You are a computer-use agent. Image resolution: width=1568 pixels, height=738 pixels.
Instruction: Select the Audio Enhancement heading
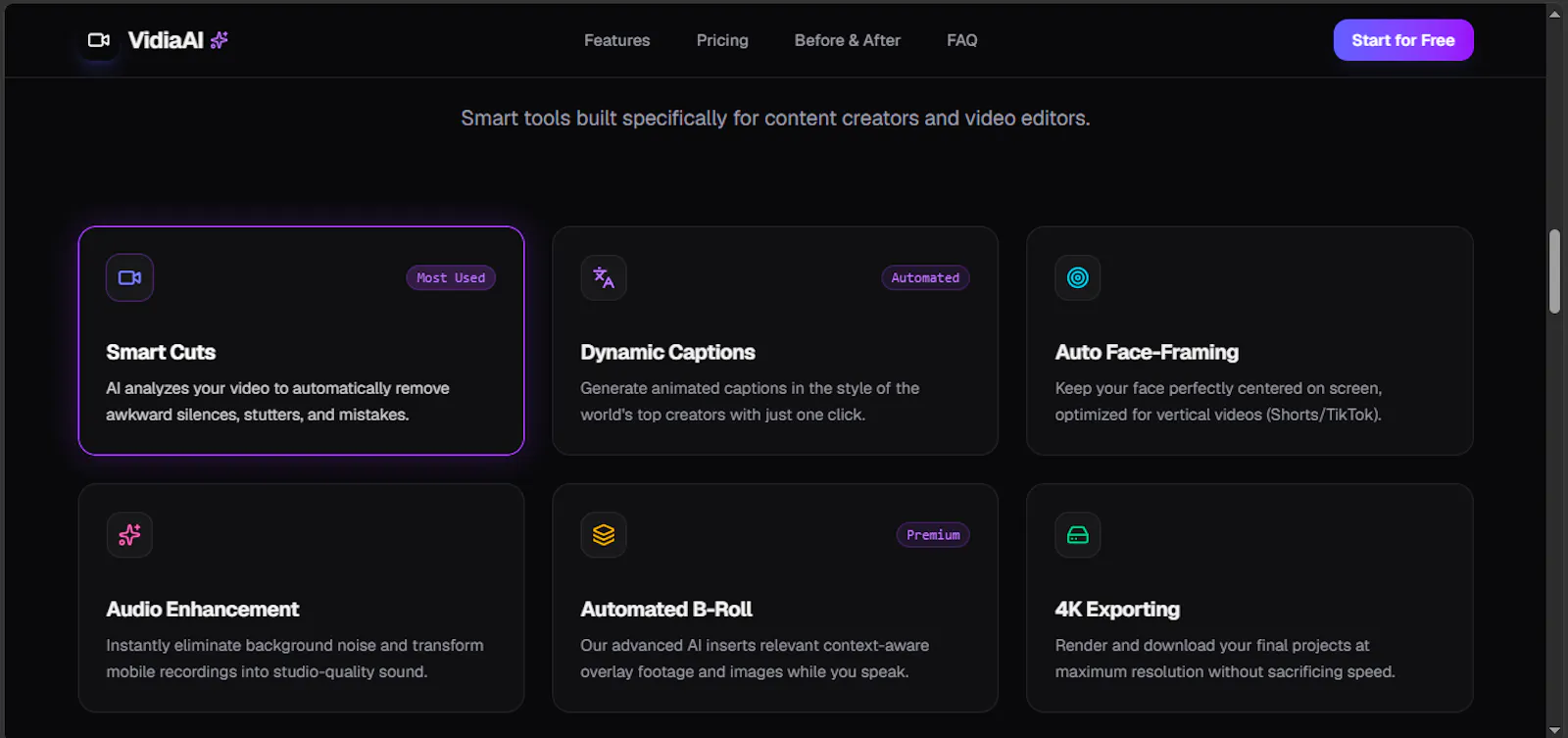pyautogui.click(x=203, y=609)
